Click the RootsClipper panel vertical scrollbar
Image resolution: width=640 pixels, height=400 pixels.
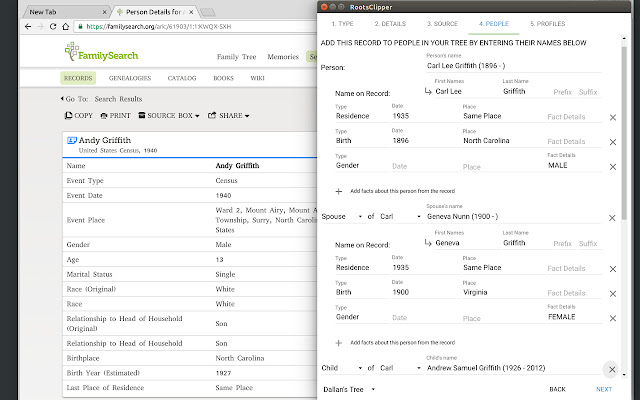[624, 133]
